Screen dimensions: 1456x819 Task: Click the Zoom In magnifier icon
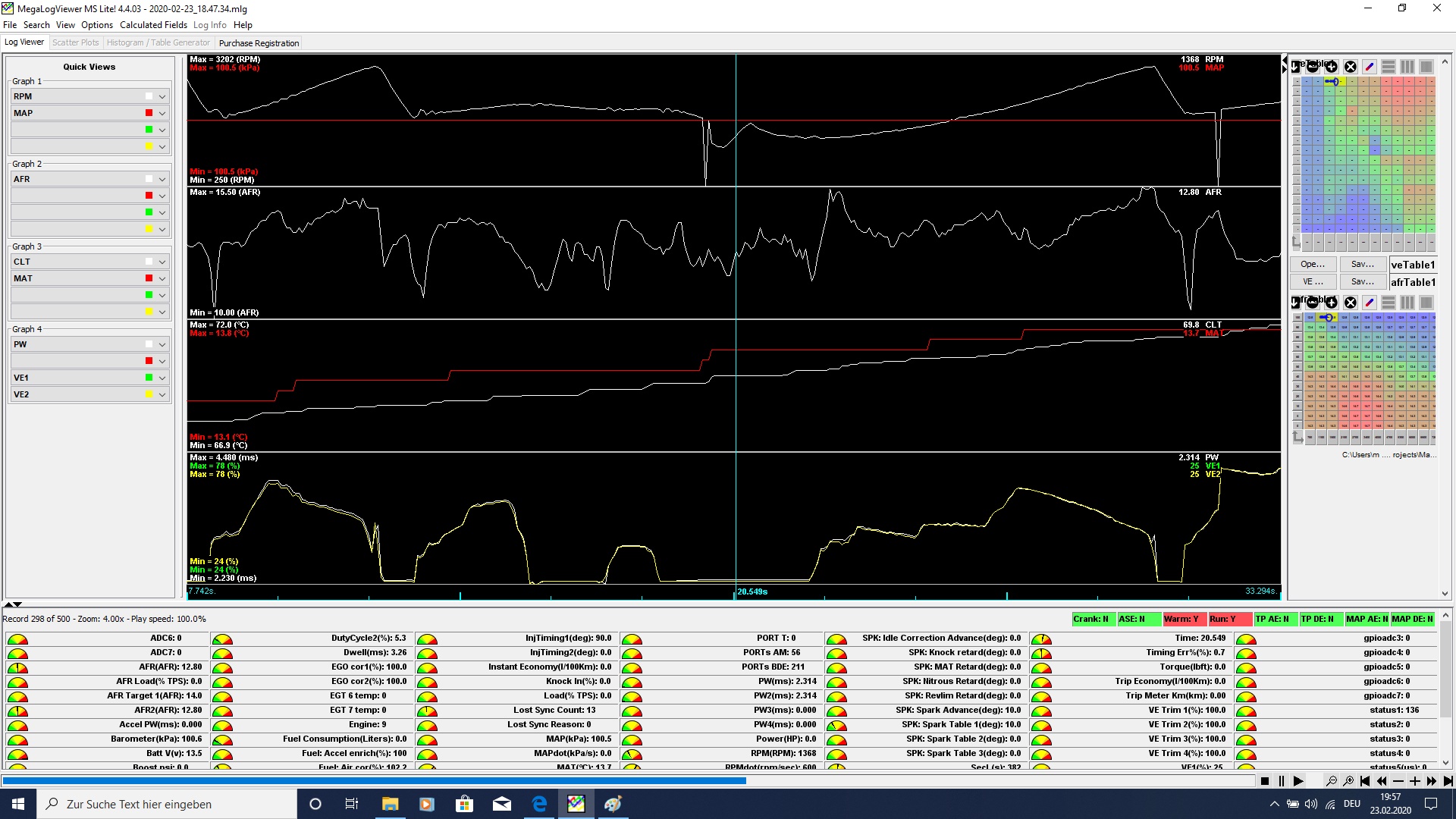pos(1348,781)
